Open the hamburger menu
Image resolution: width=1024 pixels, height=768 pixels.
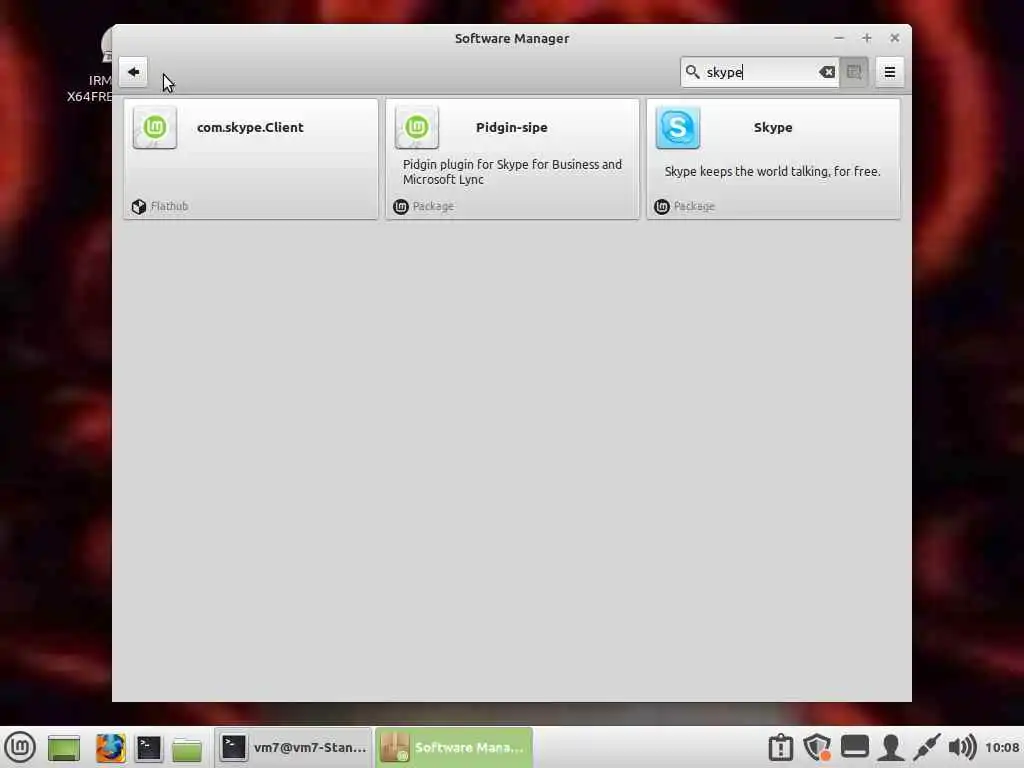click(x=889, y=72)
